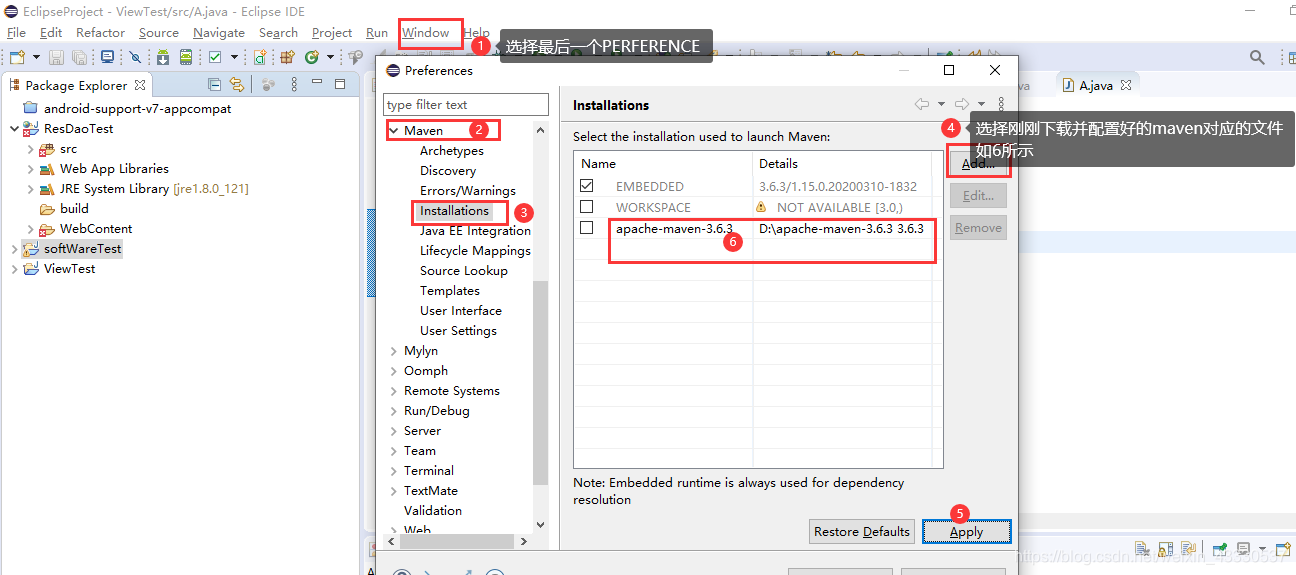Viewport: 1296px width, 575px height.
Task: Expand the ResDaoTest src folder
Action: [x=31, y=149]
